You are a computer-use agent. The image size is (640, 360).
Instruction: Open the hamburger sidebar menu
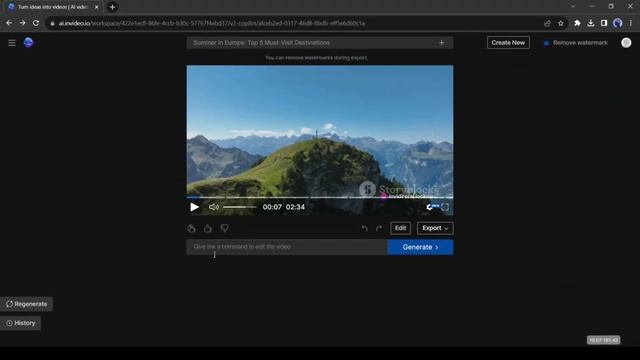12,43
